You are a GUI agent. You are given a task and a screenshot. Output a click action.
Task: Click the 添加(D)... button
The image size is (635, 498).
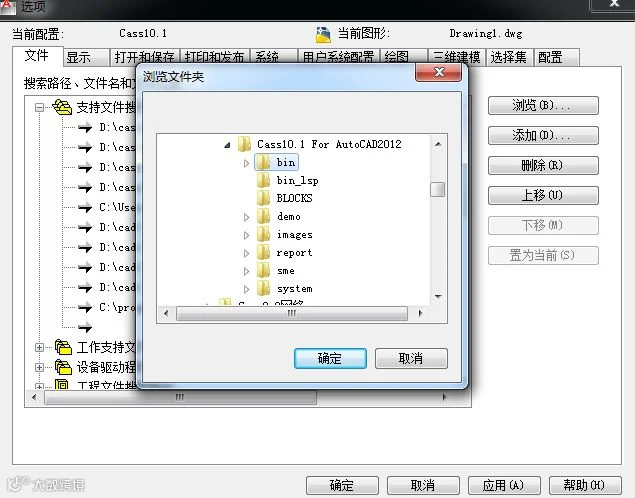(x=543, y=135)
